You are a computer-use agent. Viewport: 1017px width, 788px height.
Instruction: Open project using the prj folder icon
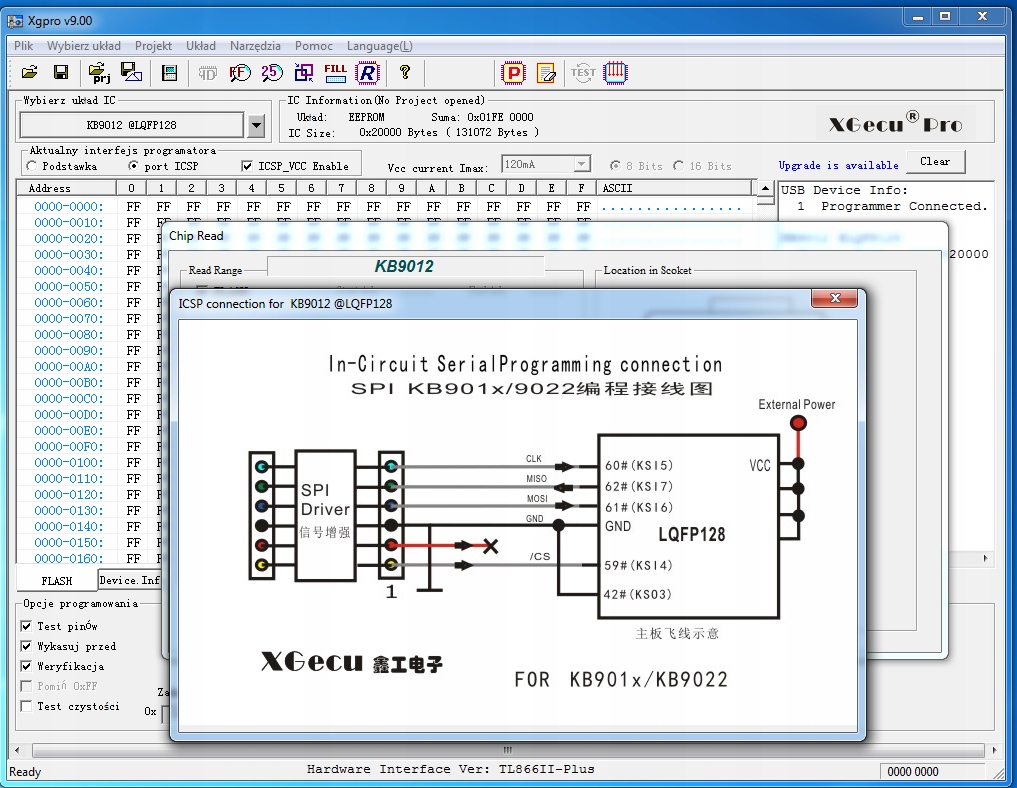pos(99,72)
